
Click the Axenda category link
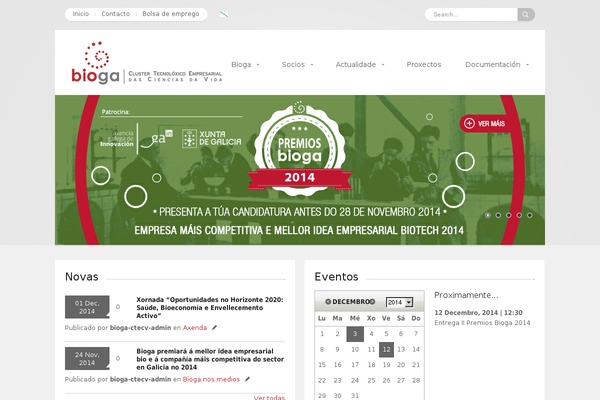point(195,328)
